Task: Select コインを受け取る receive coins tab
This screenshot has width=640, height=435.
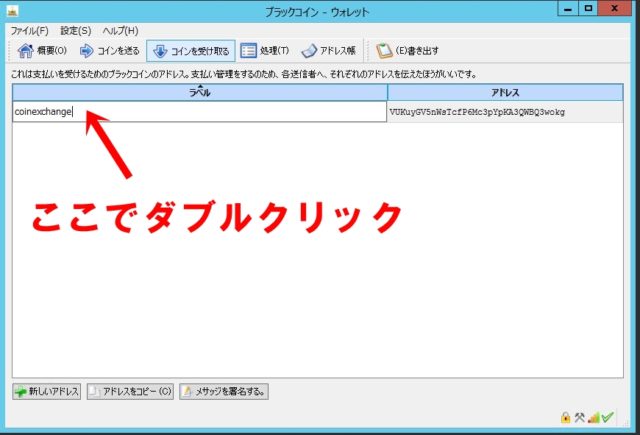Action: tap(191, 51)
